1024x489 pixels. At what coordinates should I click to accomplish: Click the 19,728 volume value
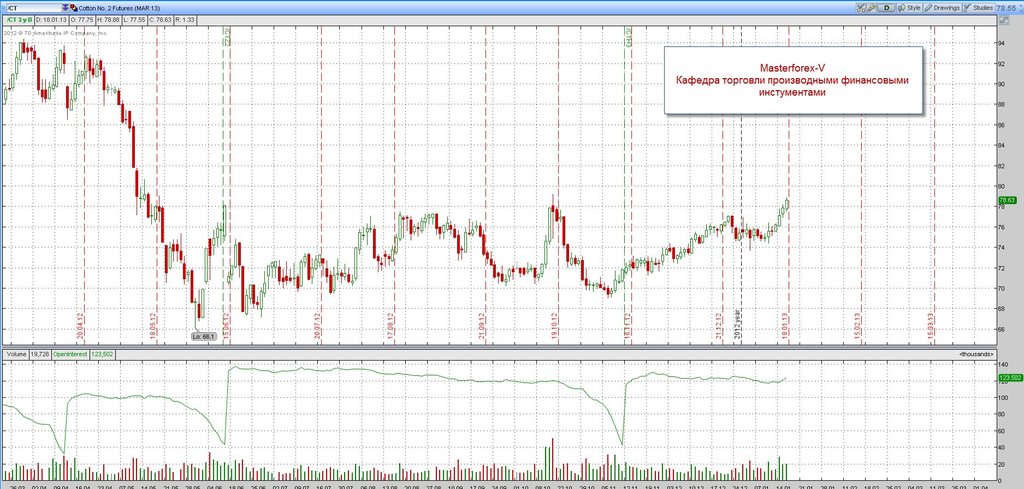click(40, 353)
